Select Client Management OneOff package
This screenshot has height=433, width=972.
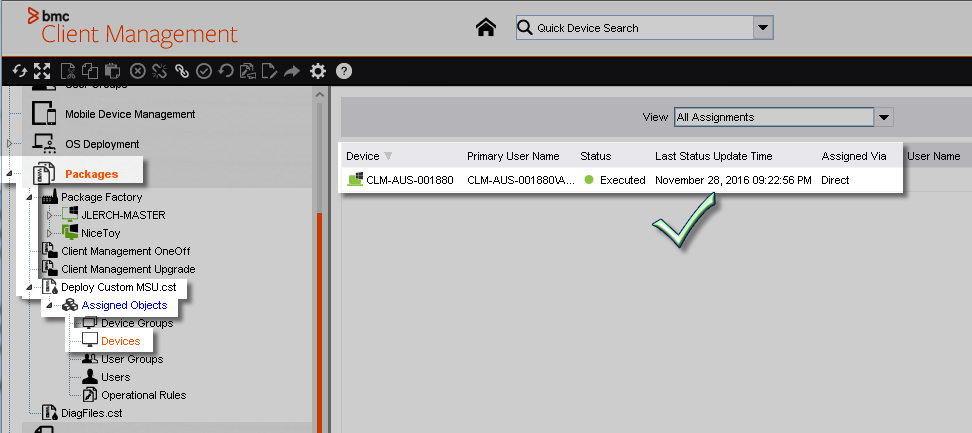tap(126, 251)
